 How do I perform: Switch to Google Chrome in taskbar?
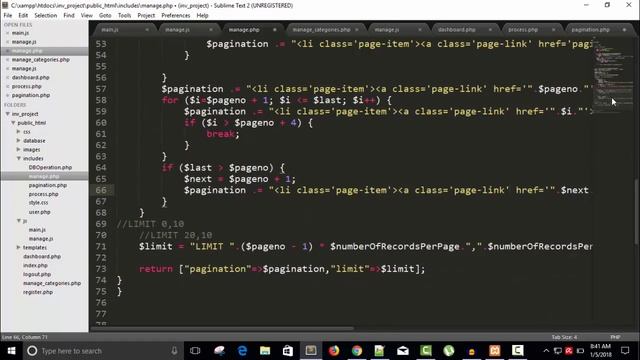pos(357,351)
